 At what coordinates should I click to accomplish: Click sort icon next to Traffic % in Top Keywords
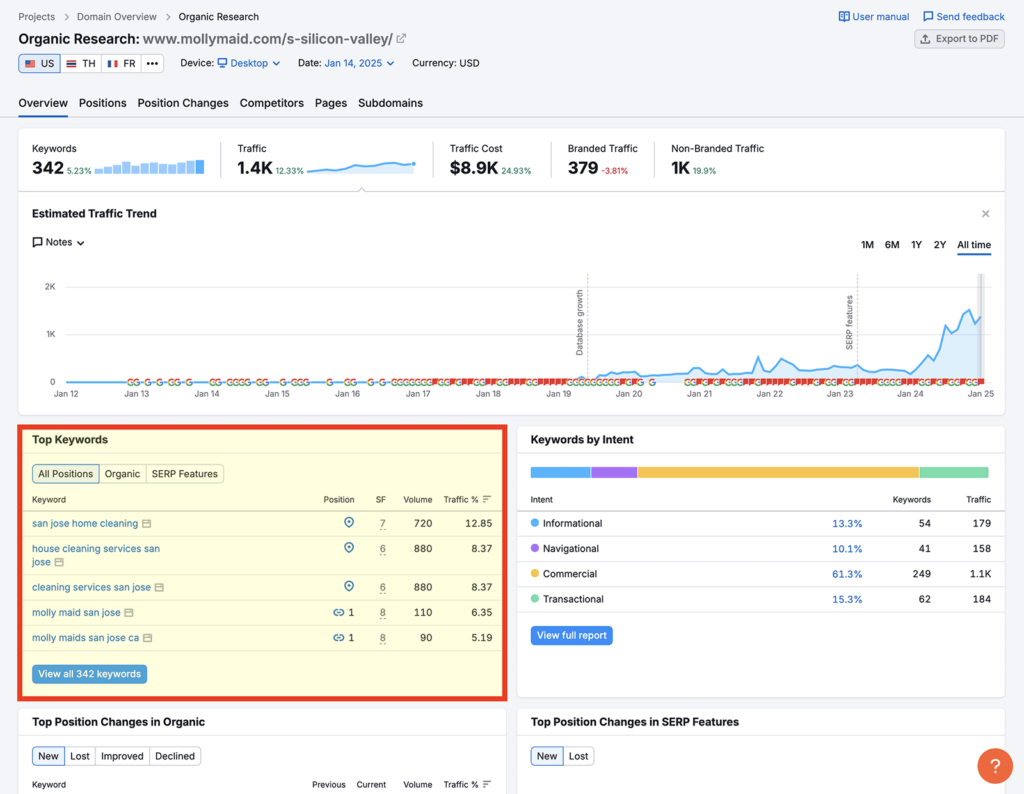coord(487,500)
